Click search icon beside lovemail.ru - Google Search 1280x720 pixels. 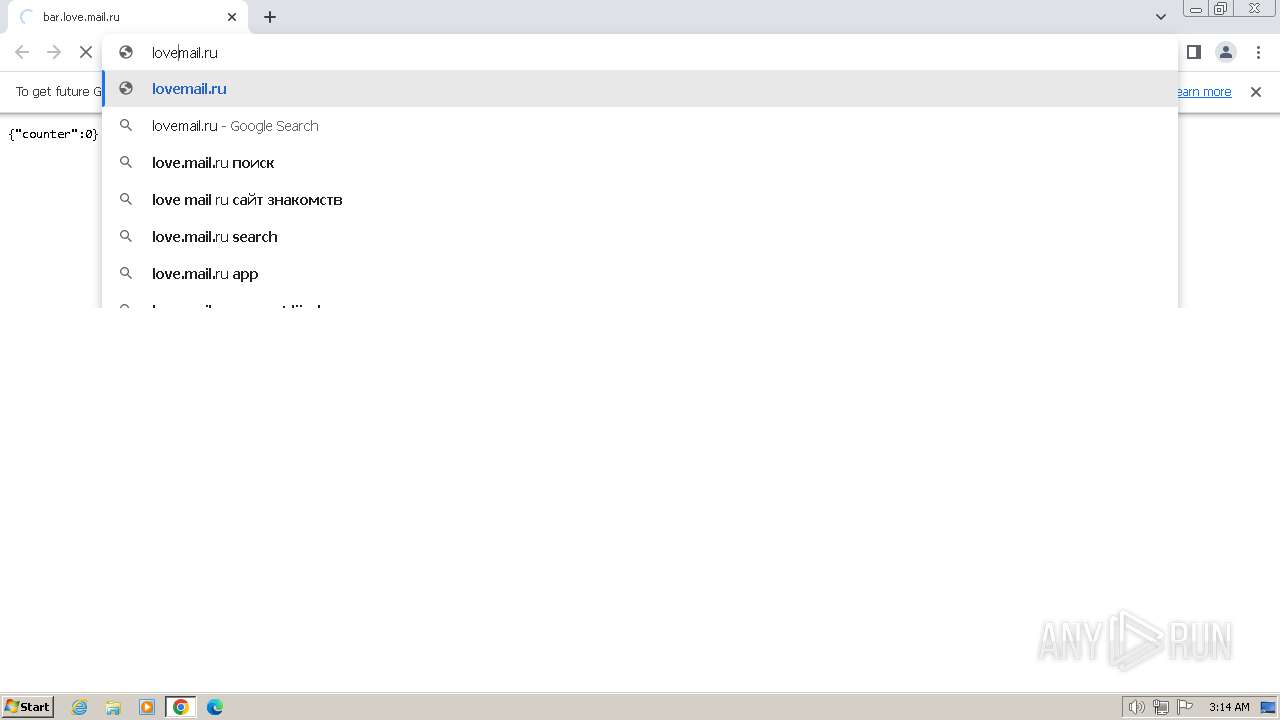(126, 126)
